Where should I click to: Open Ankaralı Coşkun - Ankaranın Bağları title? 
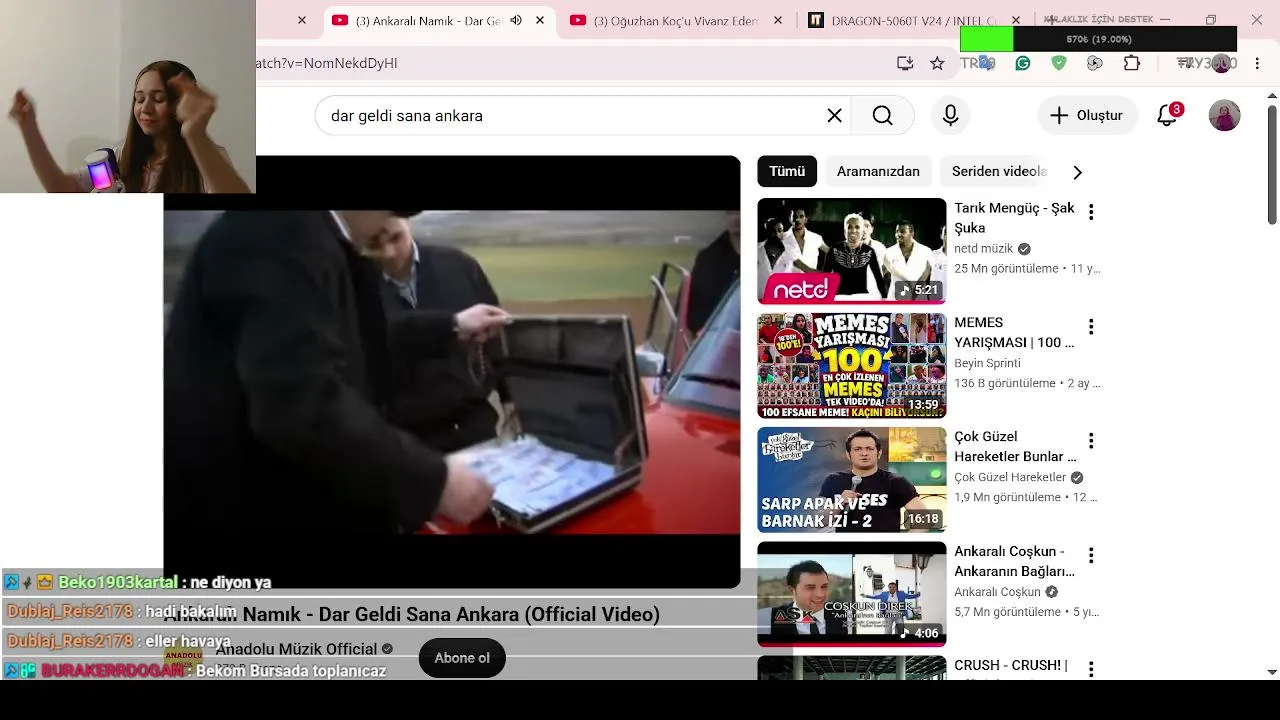[1014, 562]
